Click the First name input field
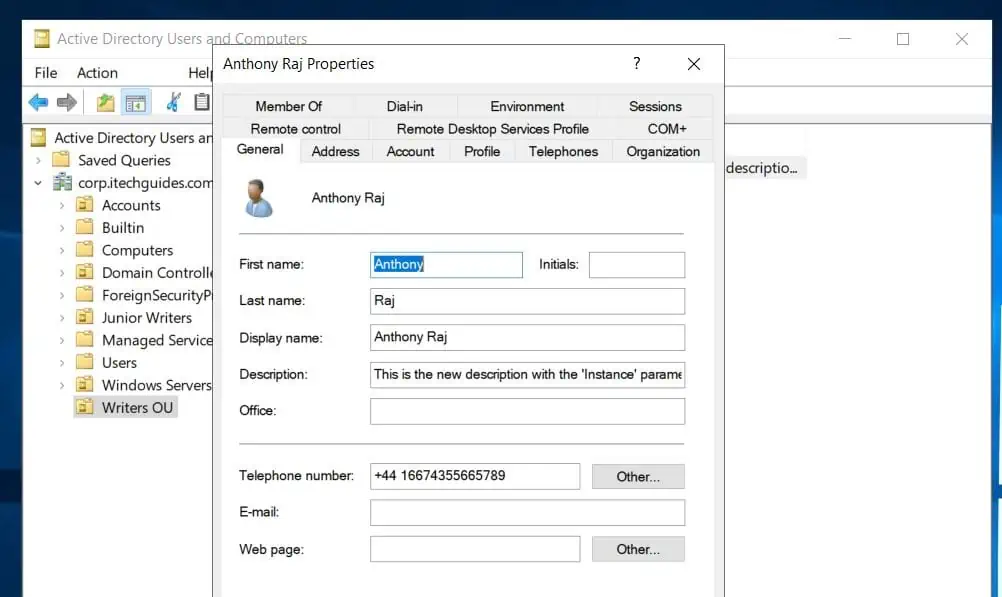Viewport: 1002px width, 597px height. (446, 265)
